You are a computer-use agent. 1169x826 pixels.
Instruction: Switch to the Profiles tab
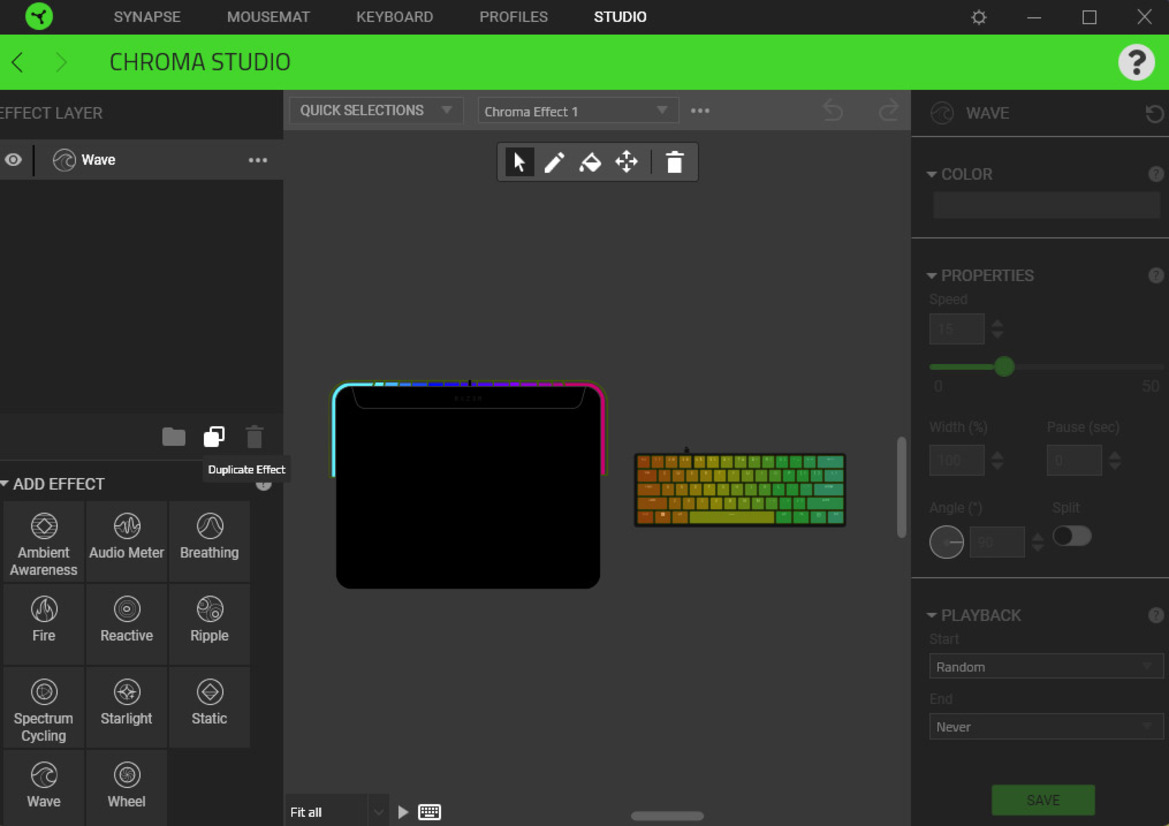click(514, 16)
